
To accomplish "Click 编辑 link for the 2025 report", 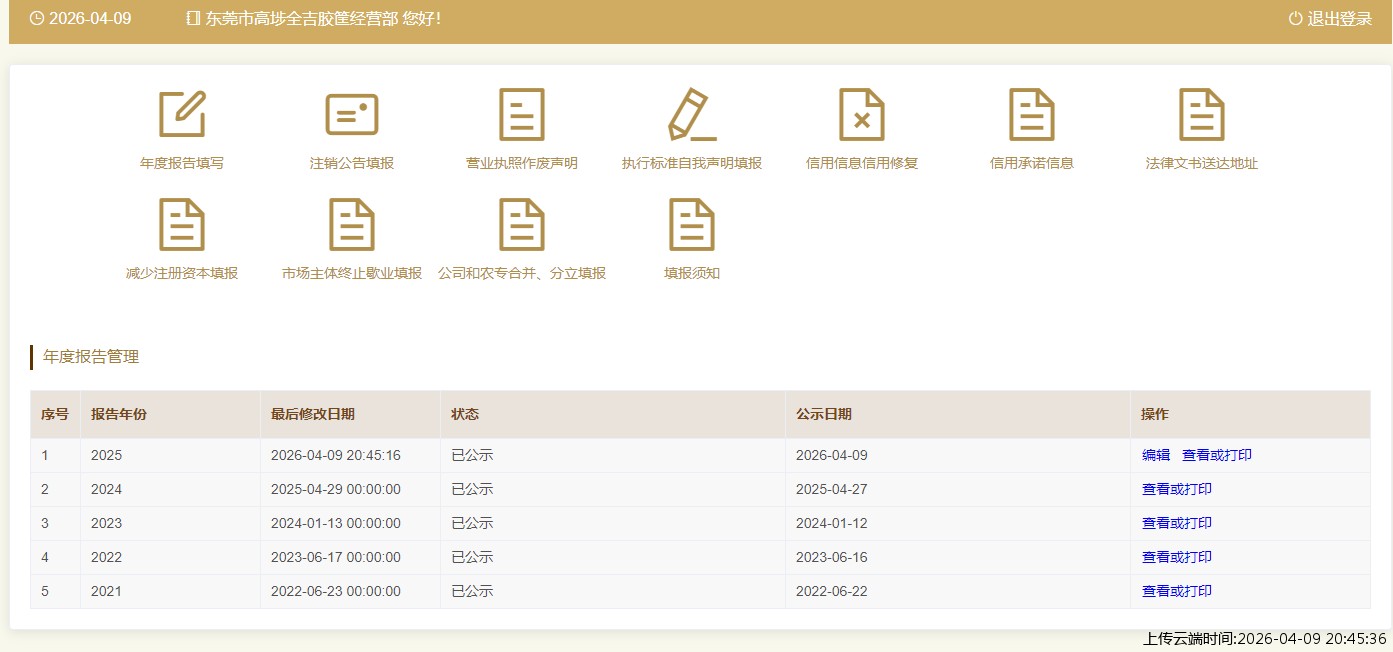I will tap(1156, 455).
